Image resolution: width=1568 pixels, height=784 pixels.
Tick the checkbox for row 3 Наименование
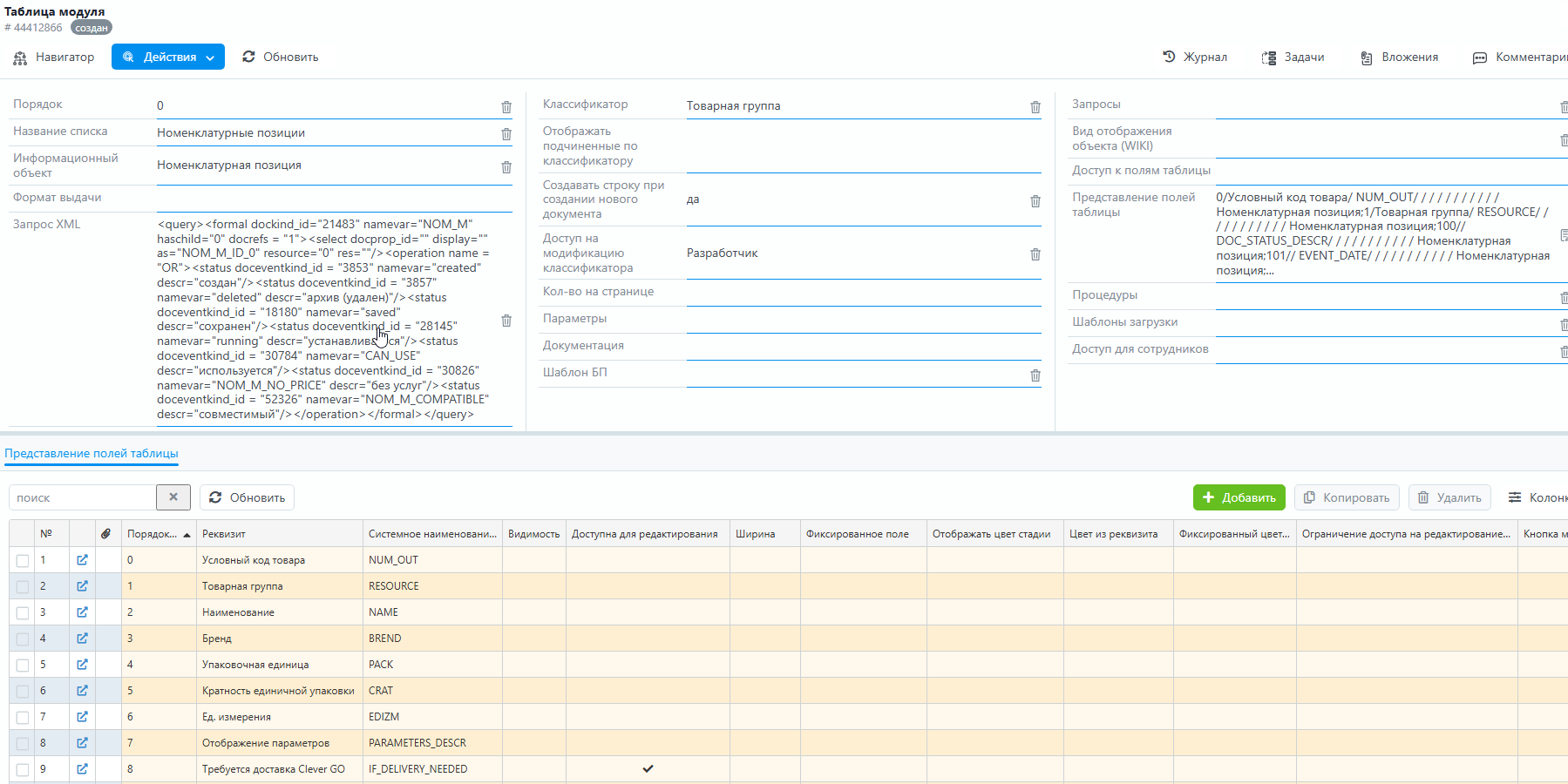point(23,613)
